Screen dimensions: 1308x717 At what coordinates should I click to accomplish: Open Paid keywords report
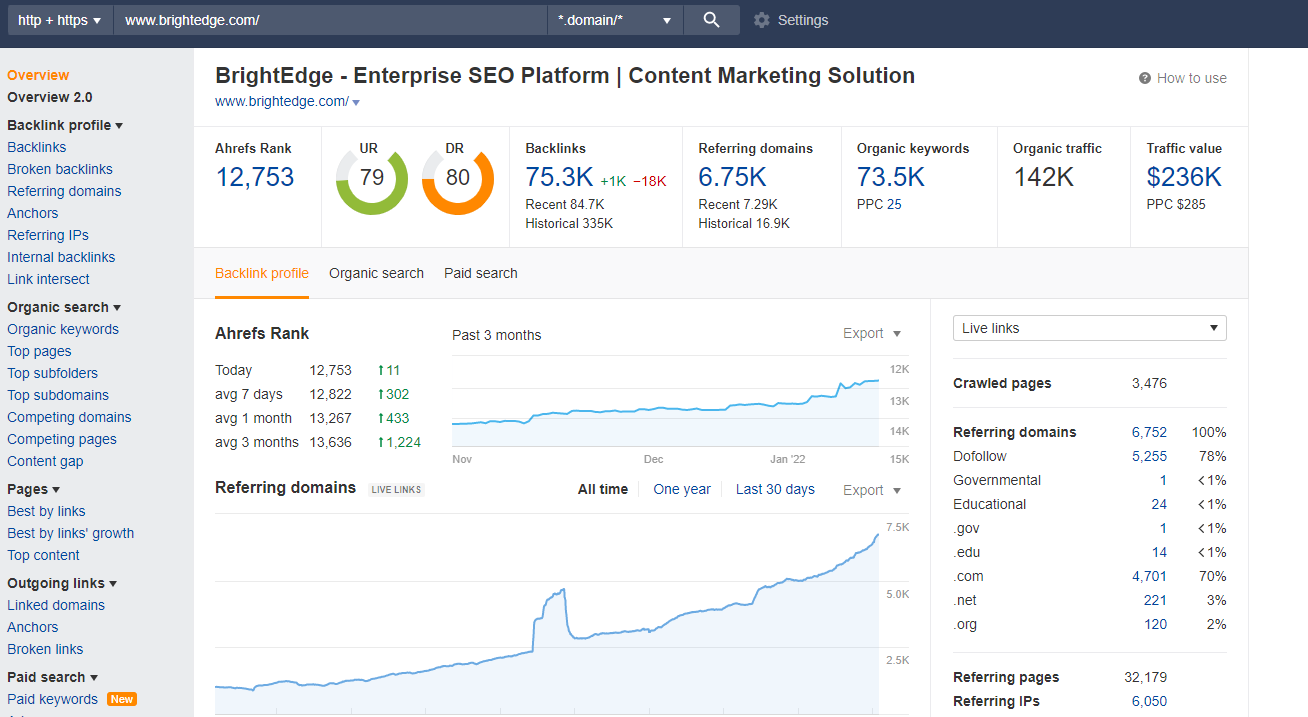[52, 699]
